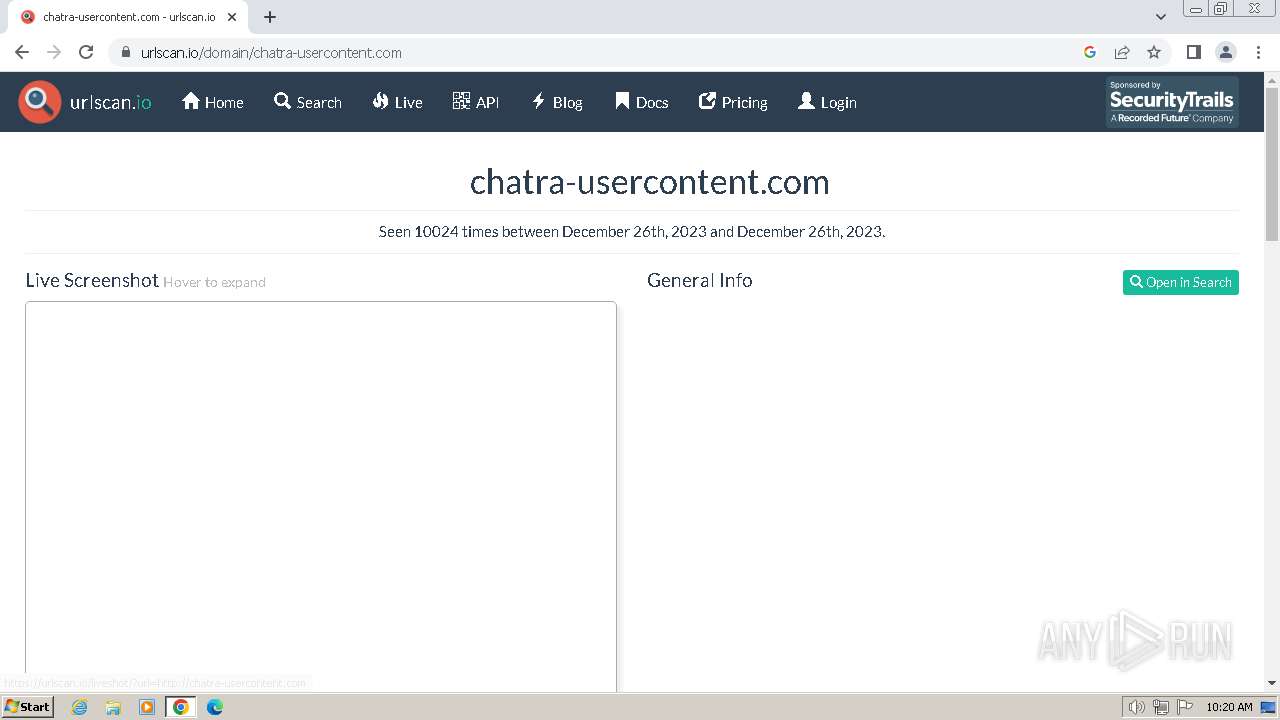Click Open in Search button
1280x720 pixels.
1180,282
